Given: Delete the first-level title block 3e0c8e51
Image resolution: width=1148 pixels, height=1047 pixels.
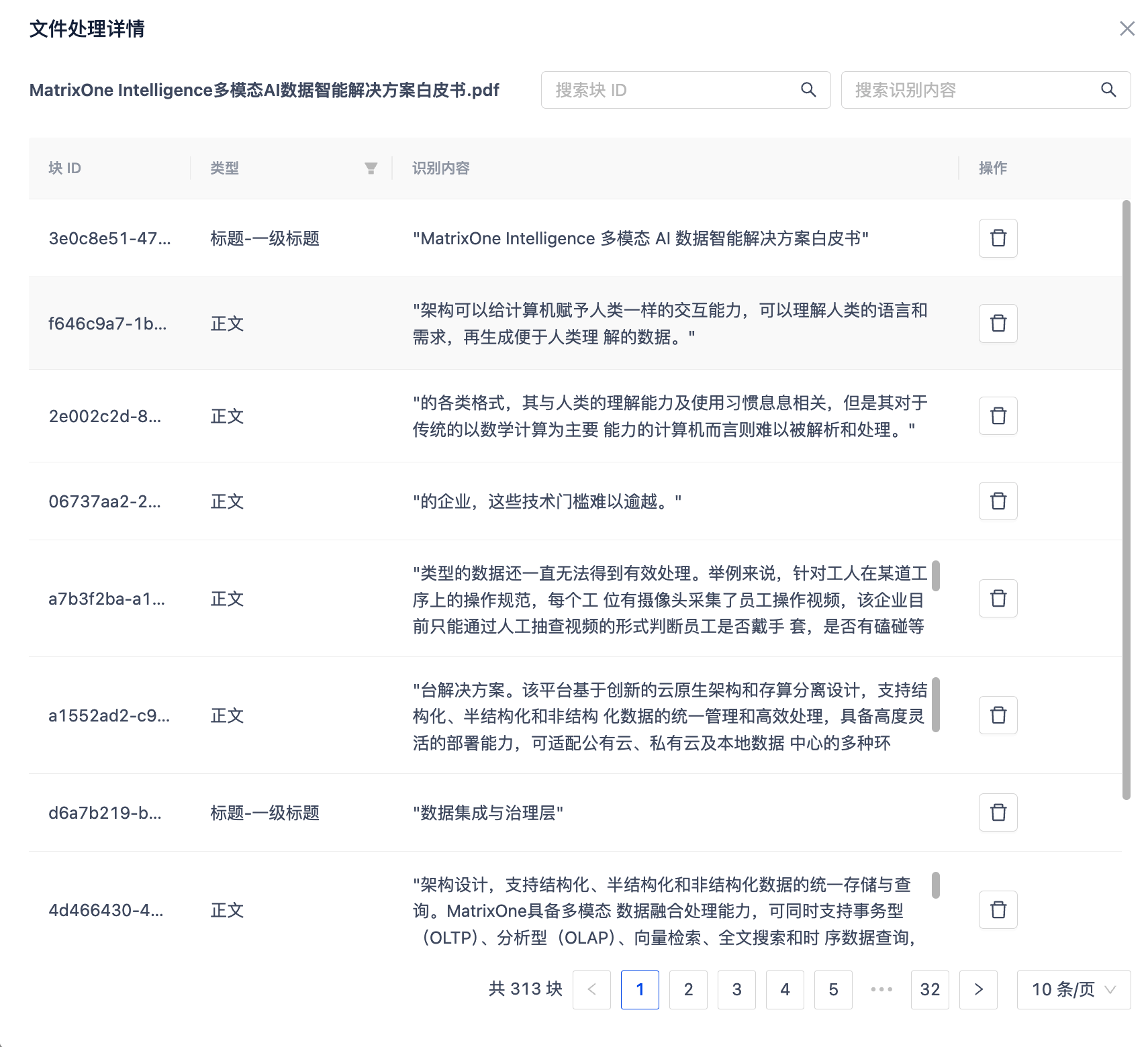Looking at the screenshot, I should (998, 238).
